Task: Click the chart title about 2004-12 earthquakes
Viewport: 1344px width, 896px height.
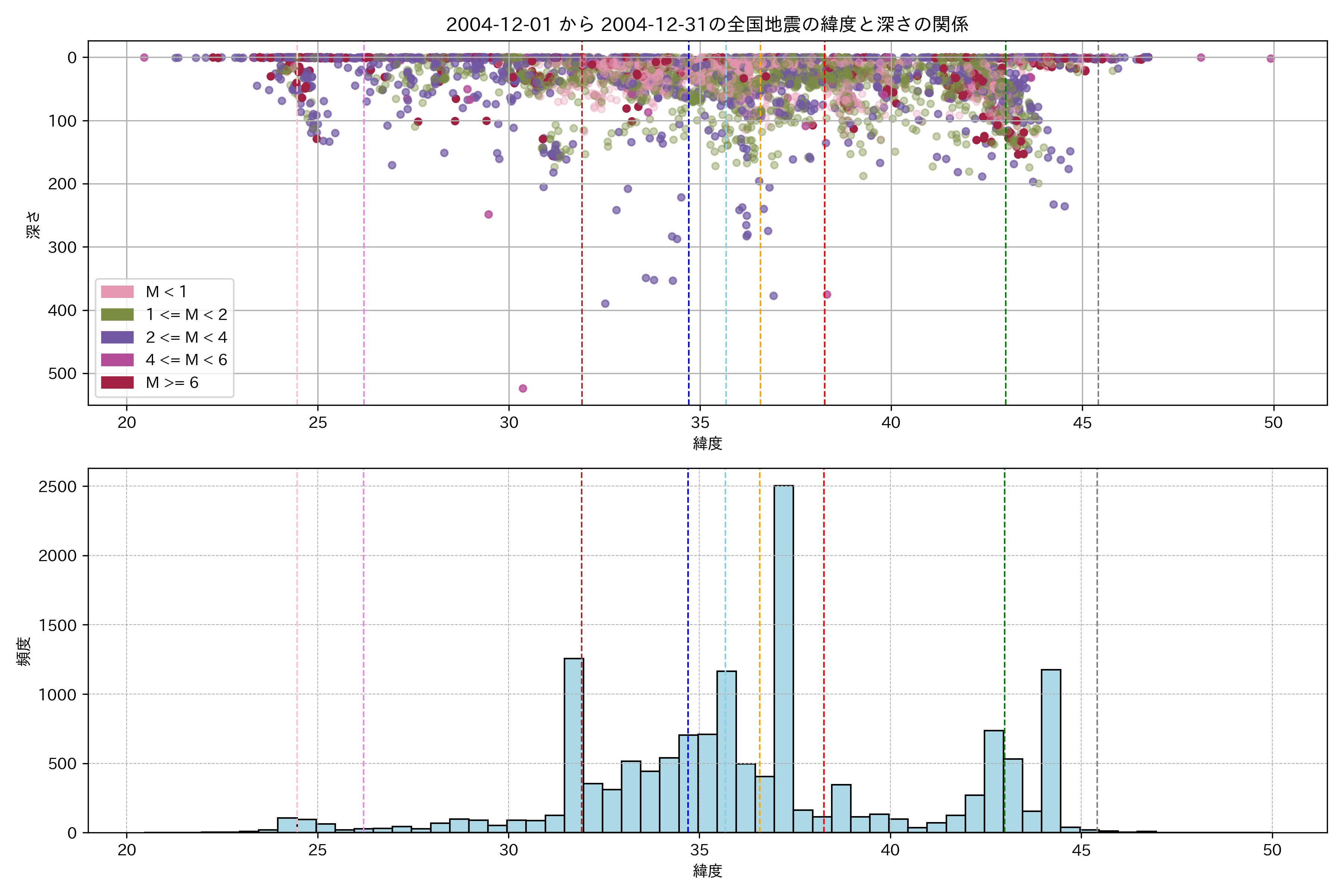Action: tap(707, 25)
